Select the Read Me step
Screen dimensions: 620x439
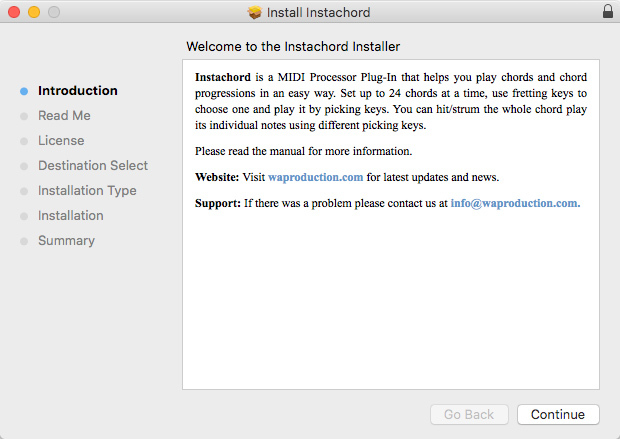coord(64,116)
